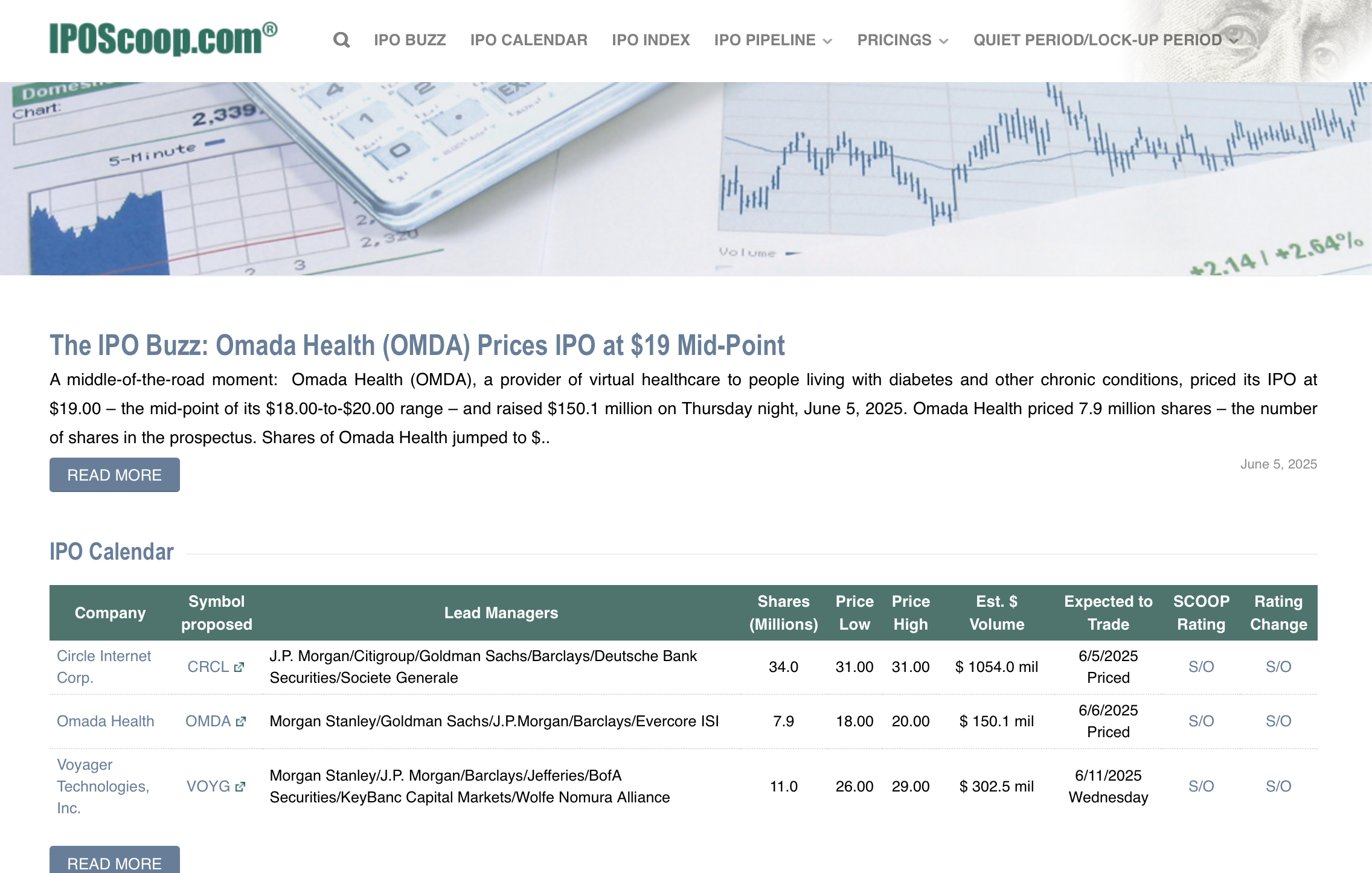Open the Omada Health IPO Buzz headline
This screenshot has height=873, width=1372.
[417, 345]
